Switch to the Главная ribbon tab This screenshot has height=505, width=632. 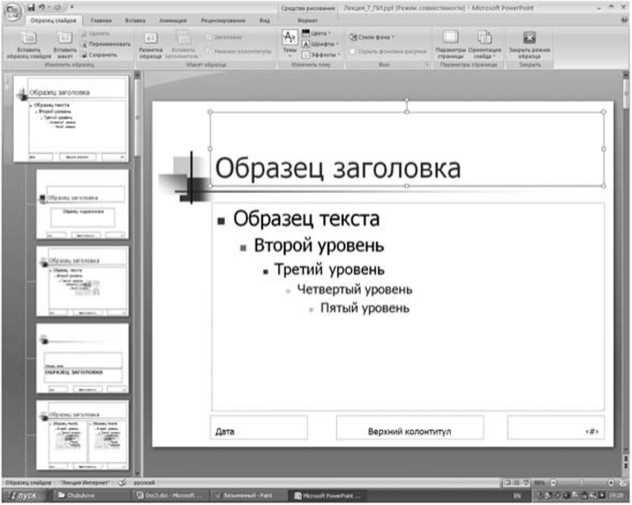pos(100,19)
